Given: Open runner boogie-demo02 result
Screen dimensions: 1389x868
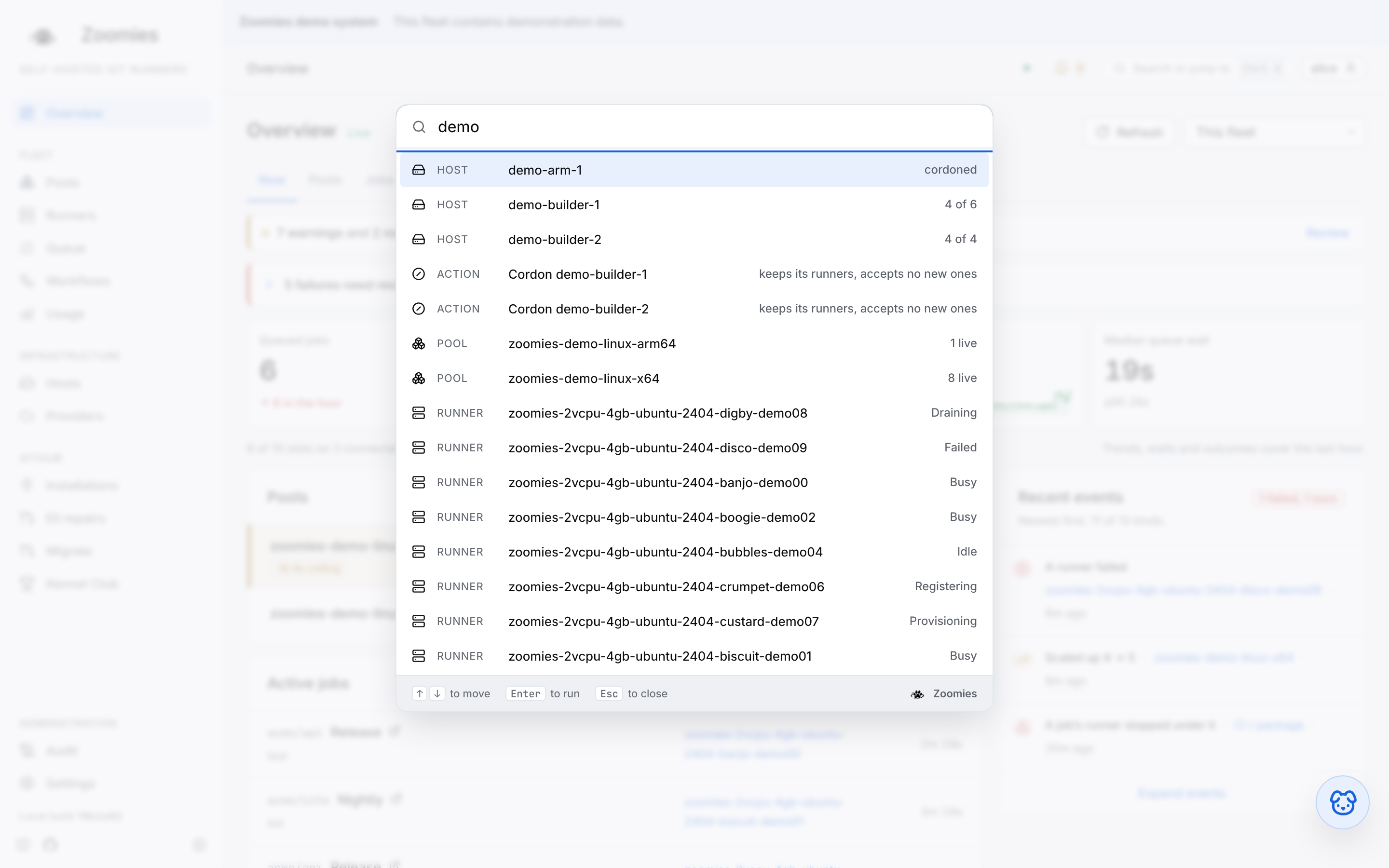Looking at the screenshot, I should pyautogui.click(x=694, y=517).
